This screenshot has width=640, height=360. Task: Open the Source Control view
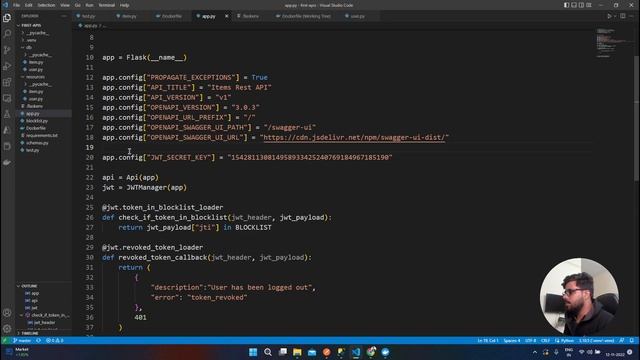point(7,50)
